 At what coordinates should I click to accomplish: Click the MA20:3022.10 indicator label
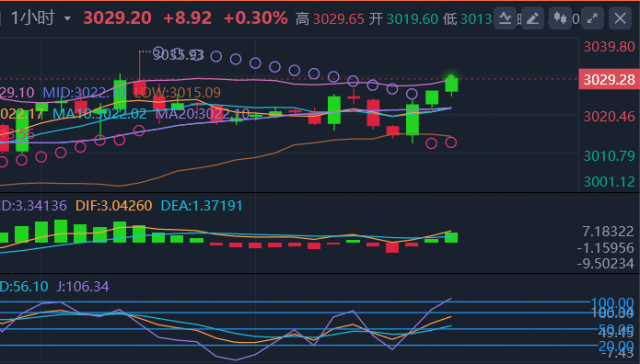click(x=202, y=113)
